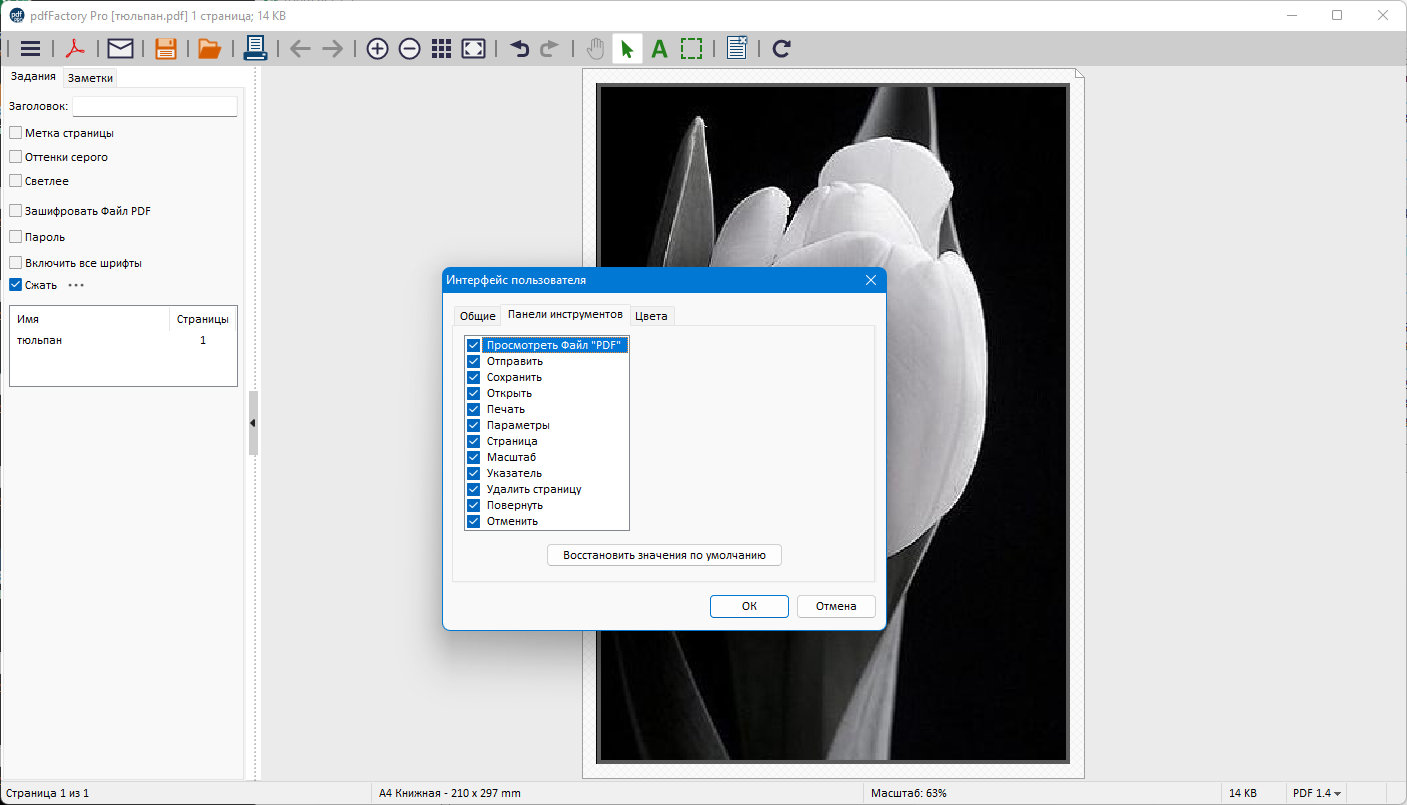Click Отмена button in dialog

click(x=836, y=606)
